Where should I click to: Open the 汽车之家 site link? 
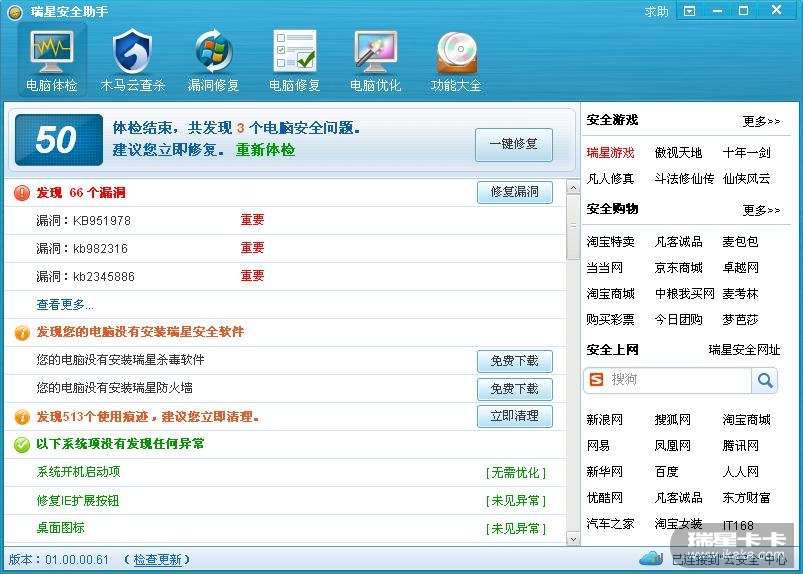(610, 524)
